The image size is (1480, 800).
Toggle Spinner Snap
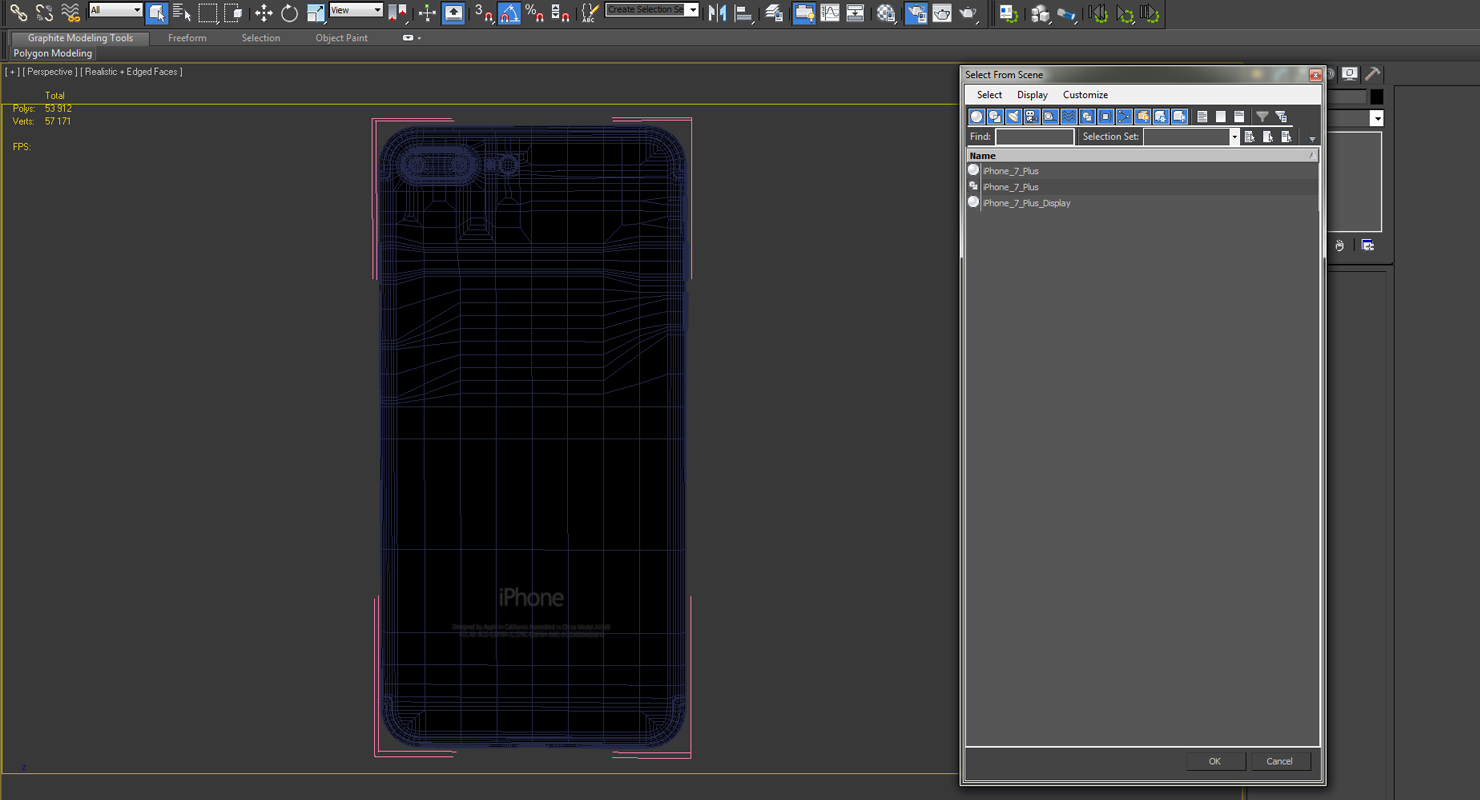(561, 13)
